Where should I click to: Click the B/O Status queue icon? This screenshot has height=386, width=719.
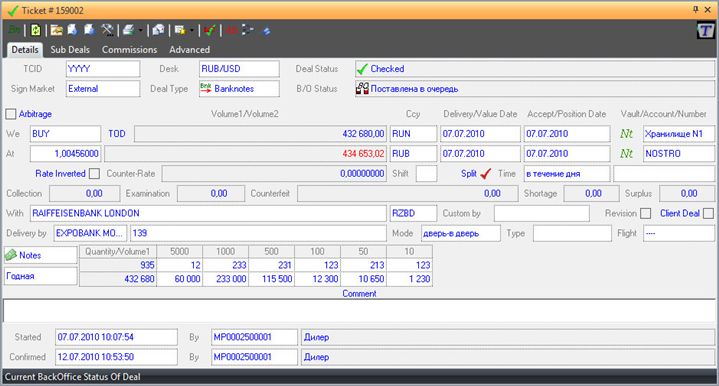tap(362, 88)
